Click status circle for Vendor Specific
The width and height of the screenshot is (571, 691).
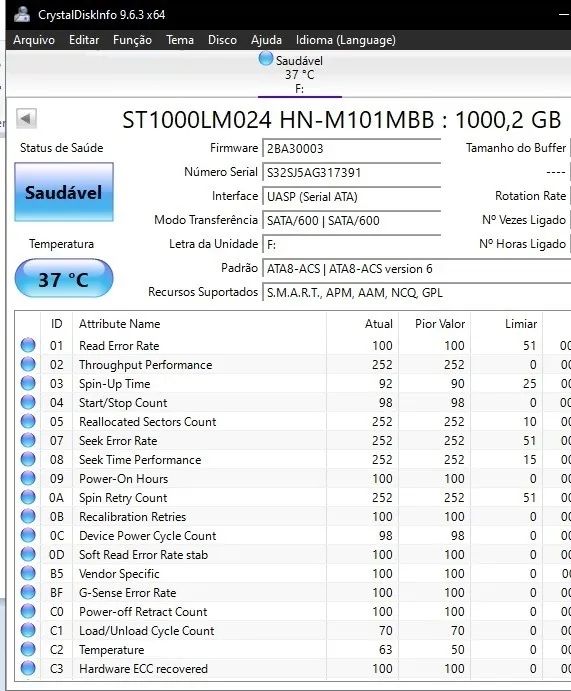pos(28,573)
